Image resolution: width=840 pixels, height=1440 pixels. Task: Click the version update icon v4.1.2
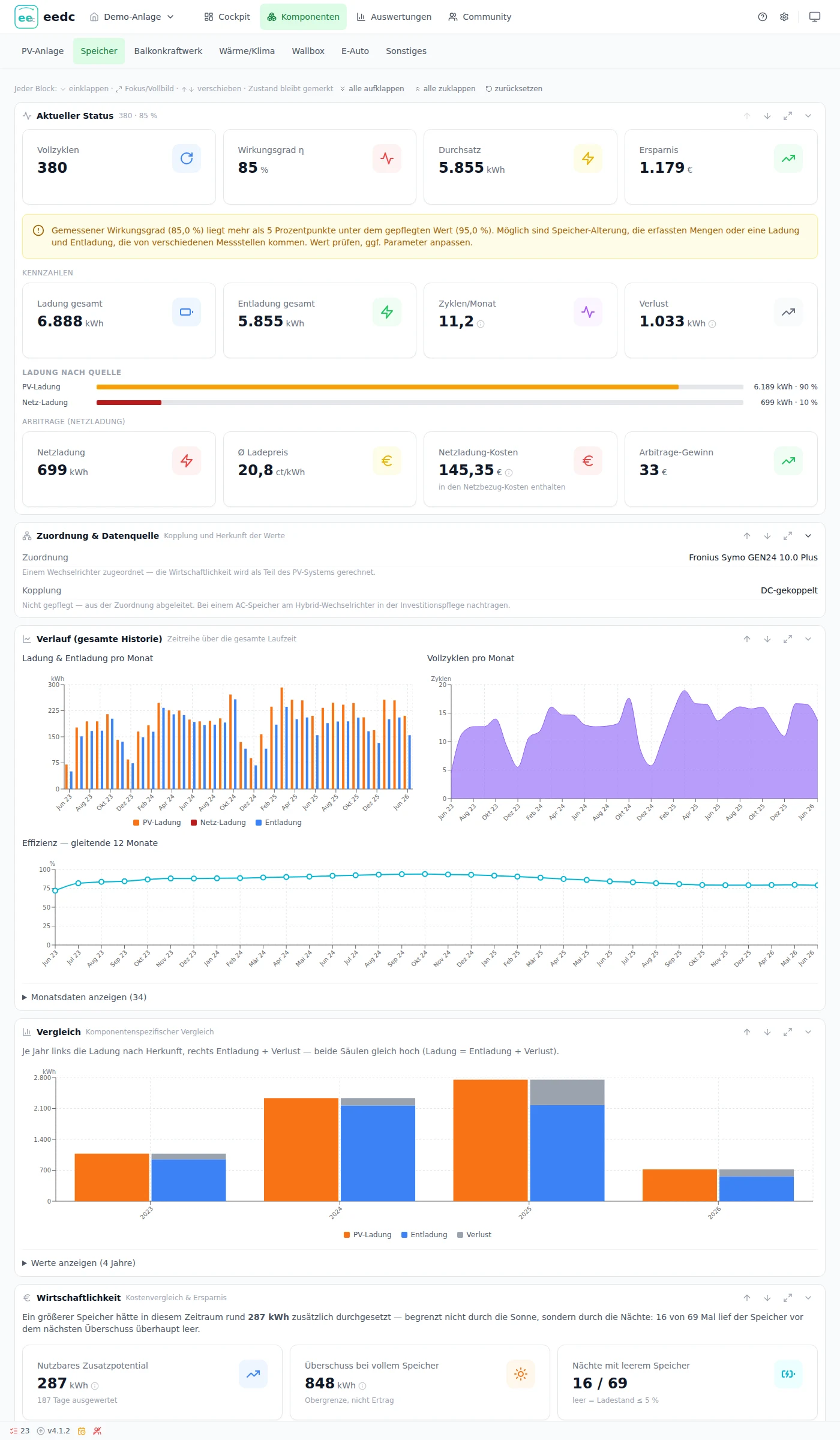pyautogui.click(x=53, y=1431)
